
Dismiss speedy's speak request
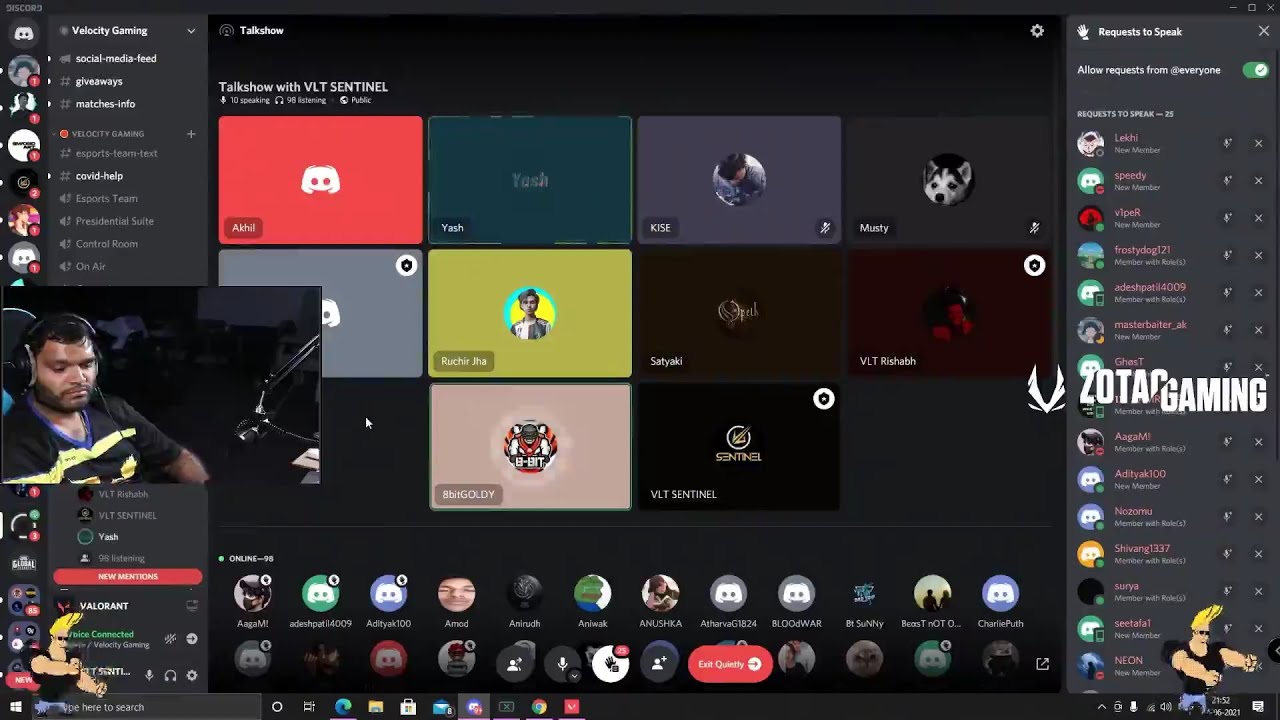pos(1258,181)
